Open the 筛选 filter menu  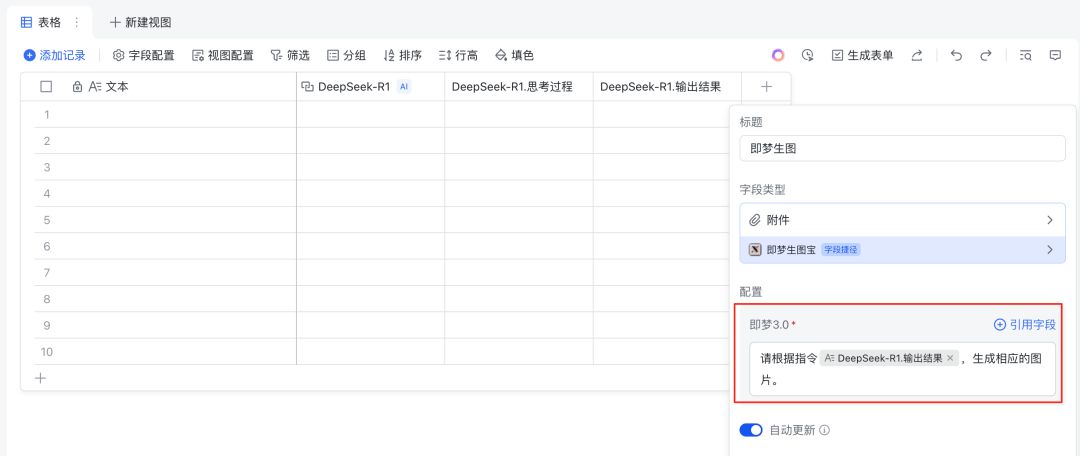coord(290,55)
